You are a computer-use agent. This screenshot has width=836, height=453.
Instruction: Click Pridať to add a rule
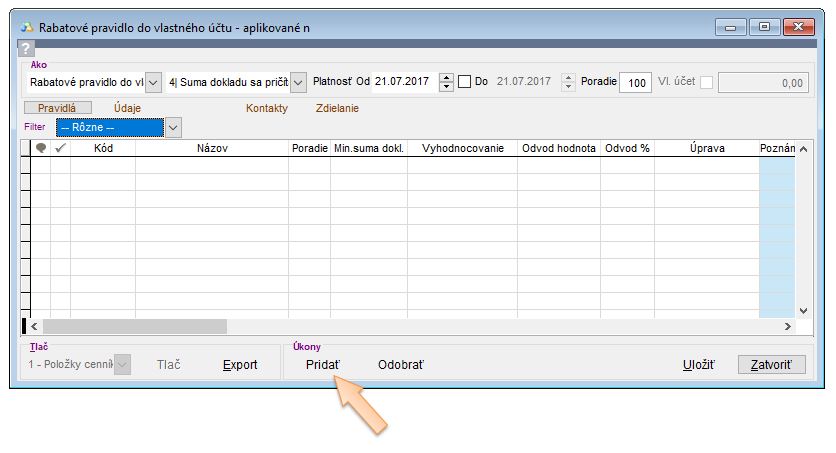point(323,365)
